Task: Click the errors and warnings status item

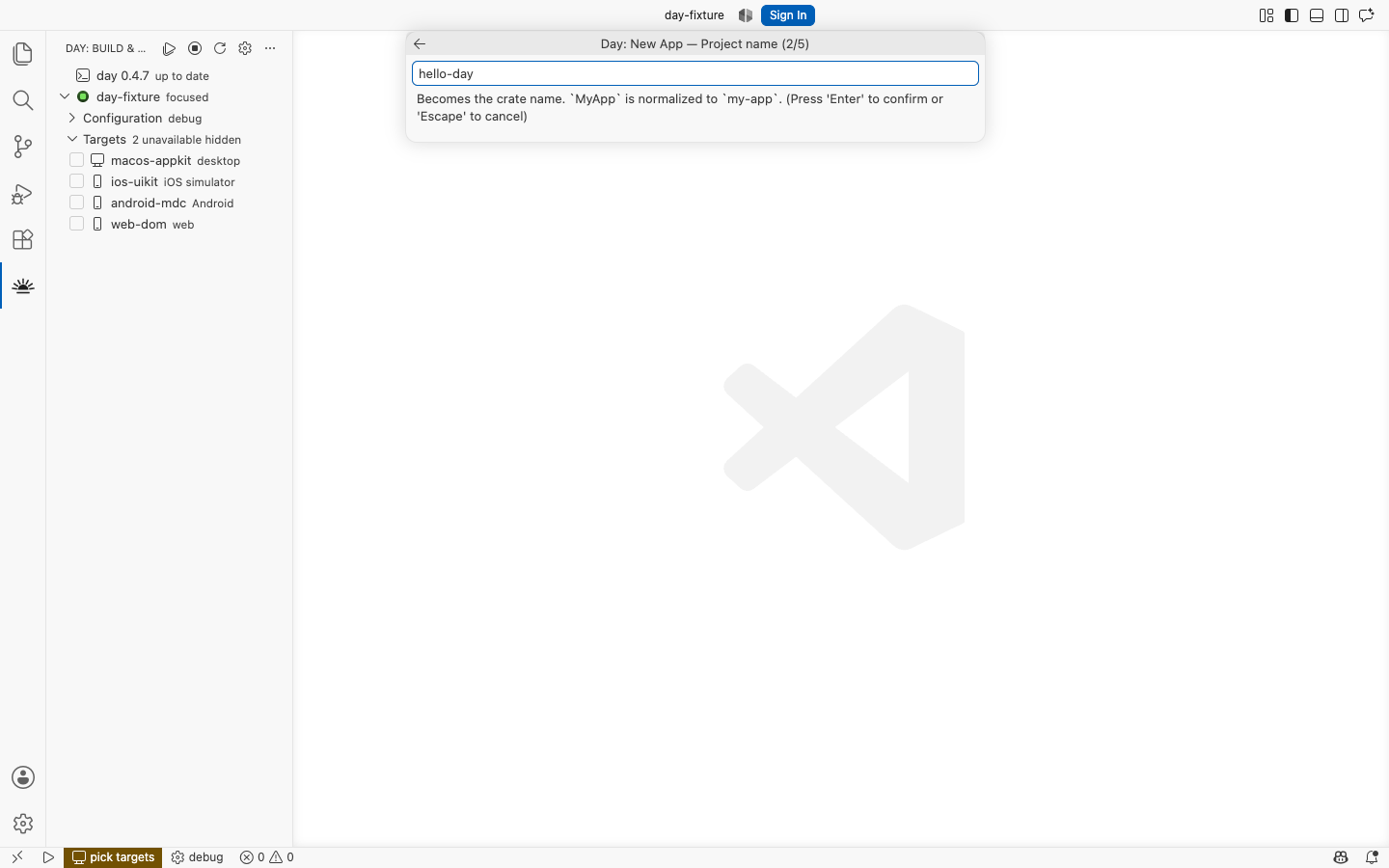Action: click(267, 857)
